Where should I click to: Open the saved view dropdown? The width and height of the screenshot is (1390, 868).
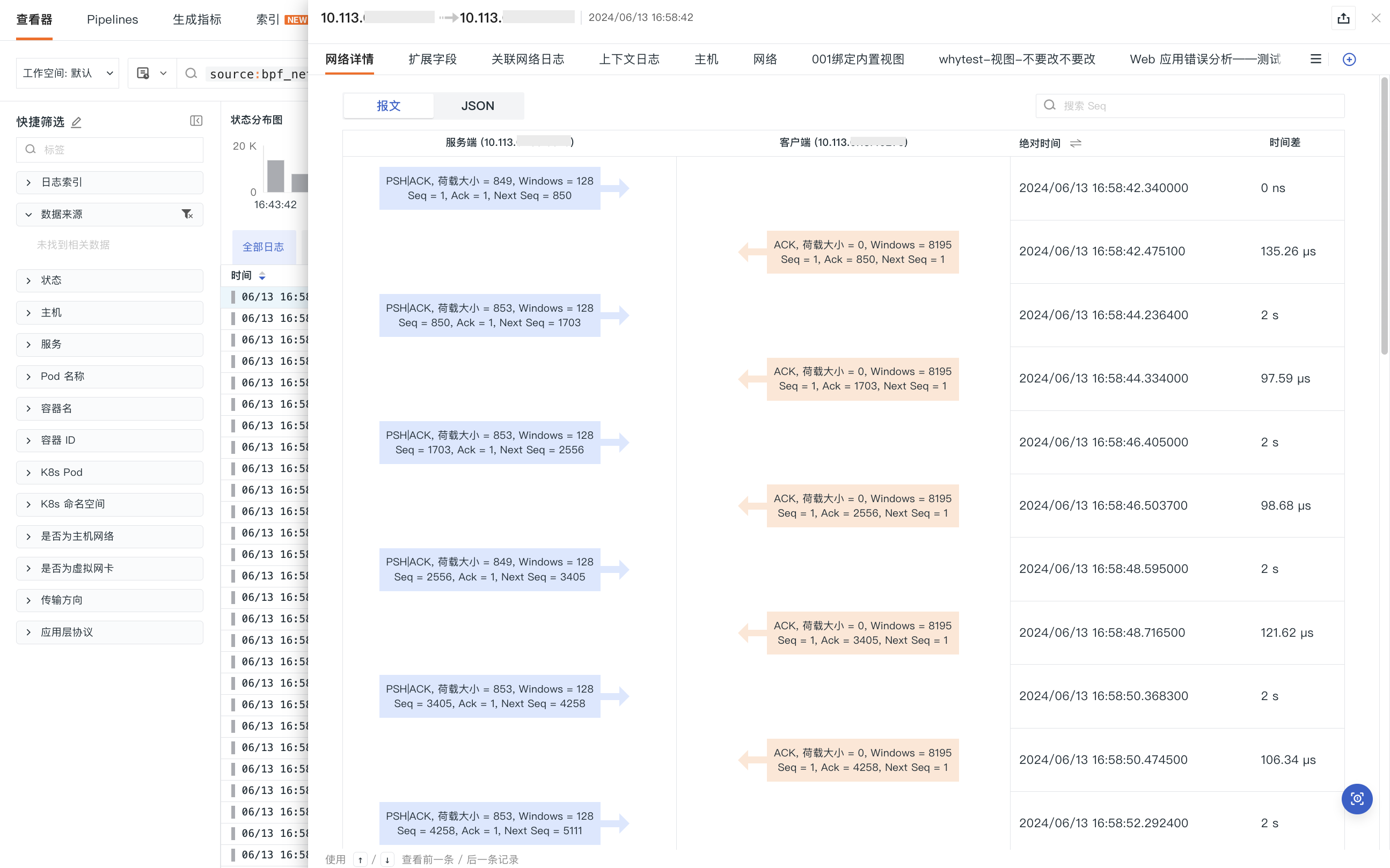pos(151,73)
